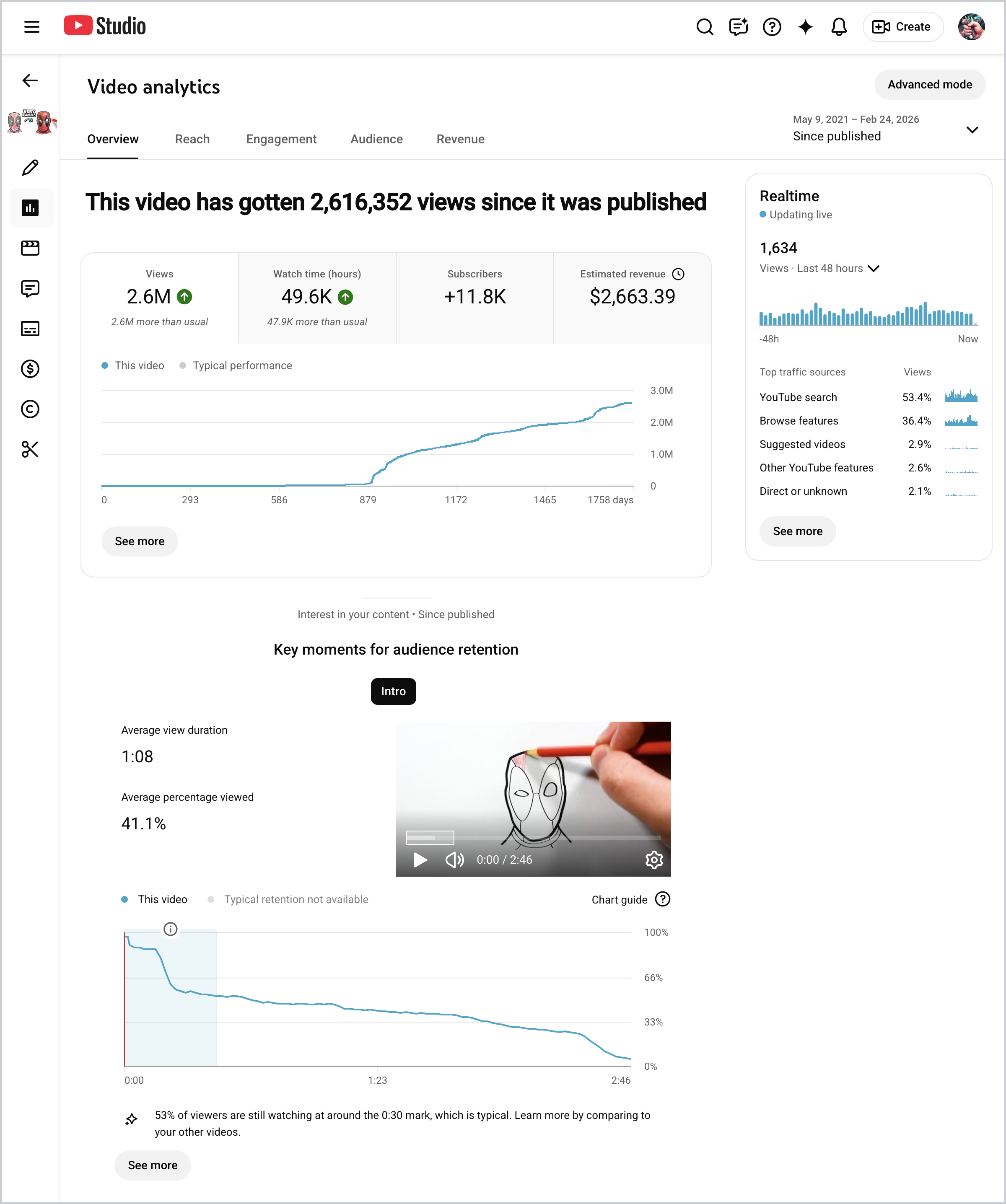This screenshot has height=1204, width=1006.
Task: Play the video preview
Action: click(x=420, y=860)
